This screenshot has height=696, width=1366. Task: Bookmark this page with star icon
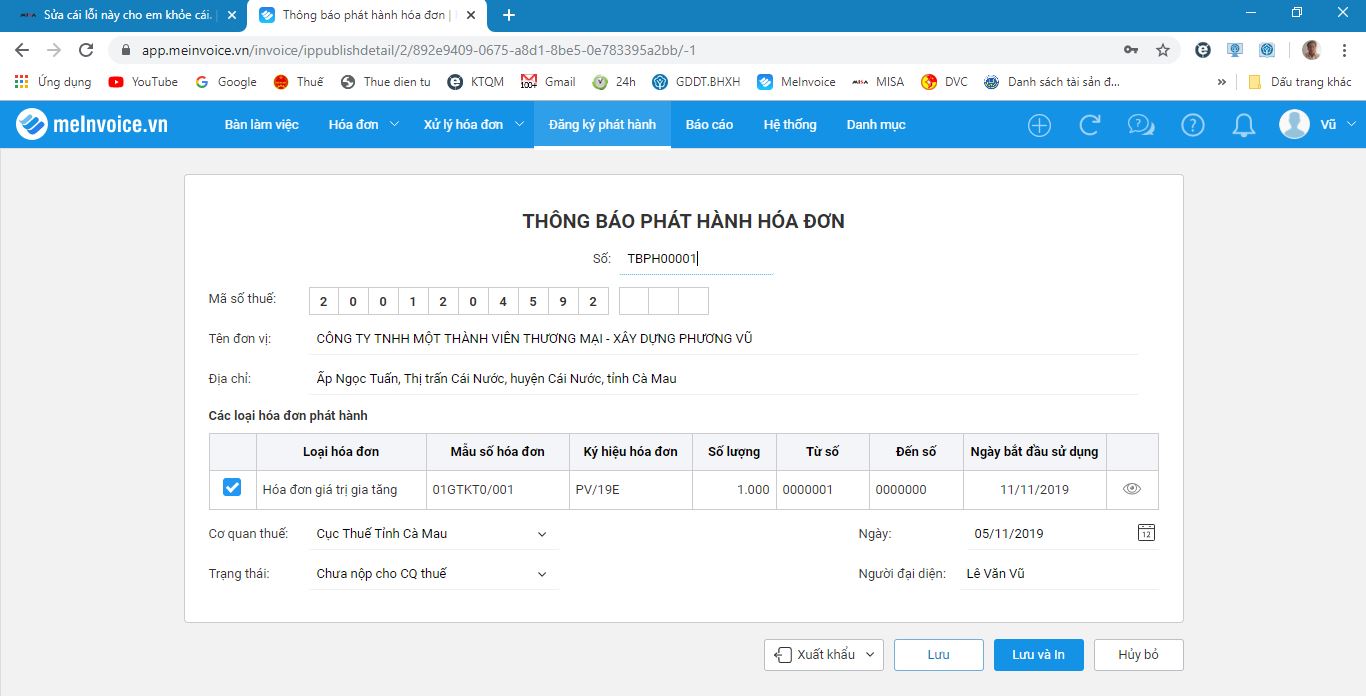coord(1163,50)
